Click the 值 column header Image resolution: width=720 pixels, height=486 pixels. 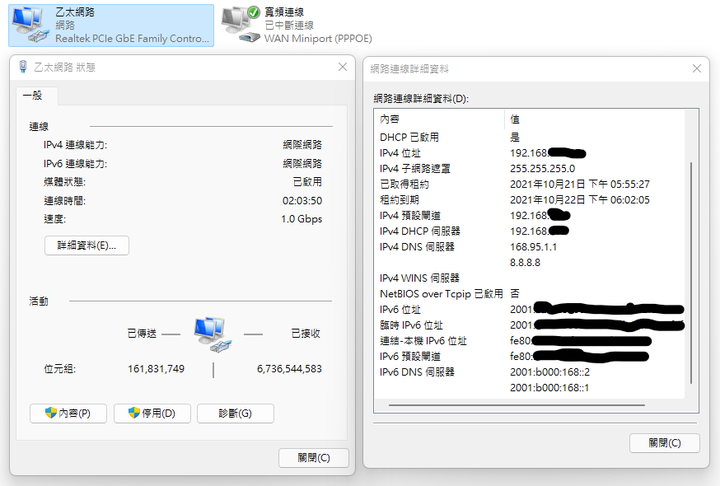coord(595,119)
